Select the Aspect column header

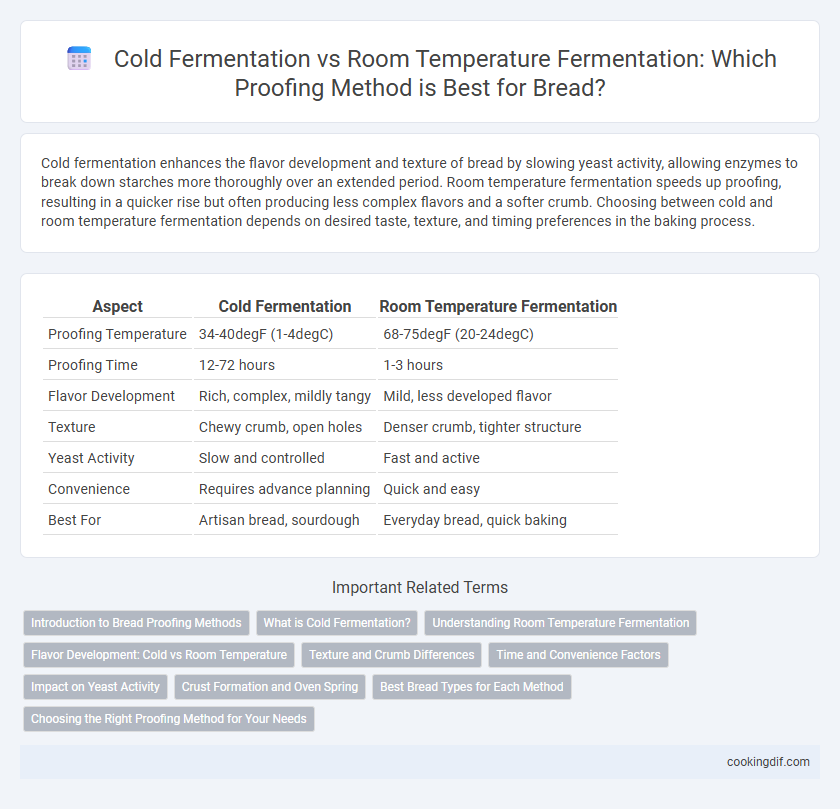point(117,306)
